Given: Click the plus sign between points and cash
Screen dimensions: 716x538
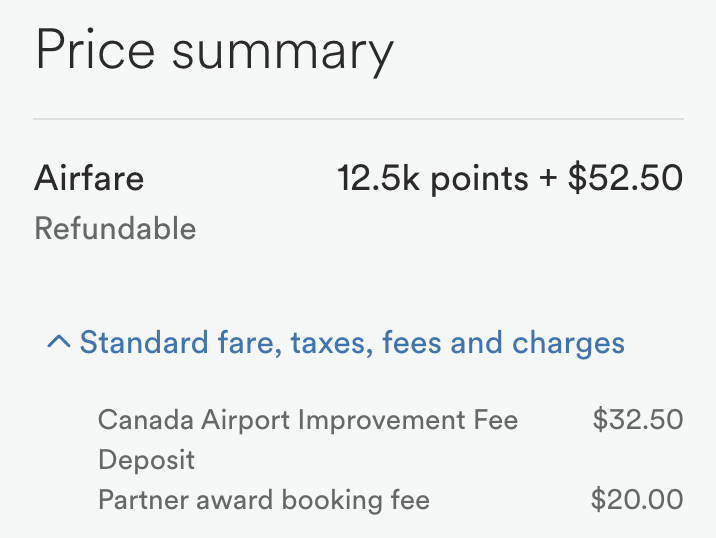Looking at the screenshot, I should [548, 179].
